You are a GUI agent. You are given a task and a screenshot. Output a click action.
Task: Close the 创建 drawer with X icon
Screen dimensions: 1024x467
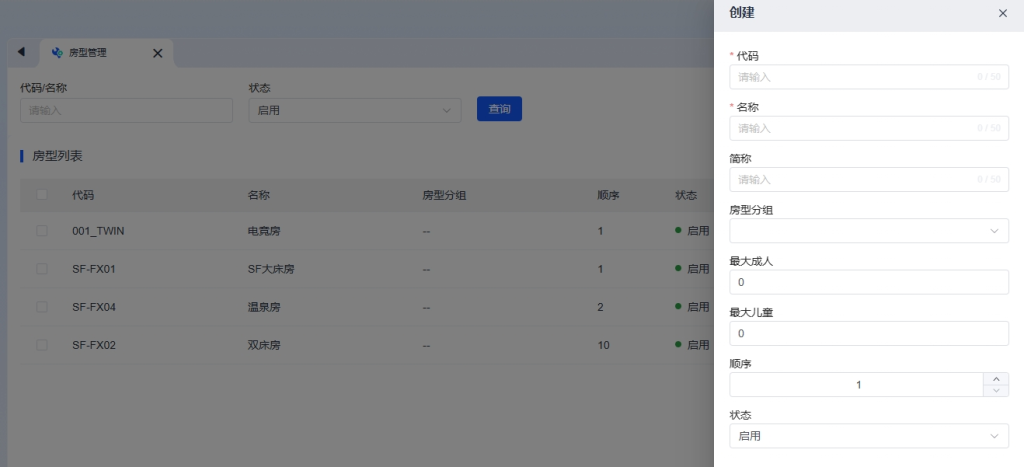(x=1003, y=13)
